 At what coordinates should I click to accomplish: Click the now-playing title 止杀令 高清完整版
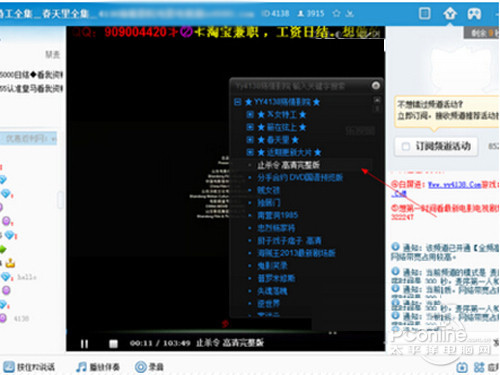[230, 343]
